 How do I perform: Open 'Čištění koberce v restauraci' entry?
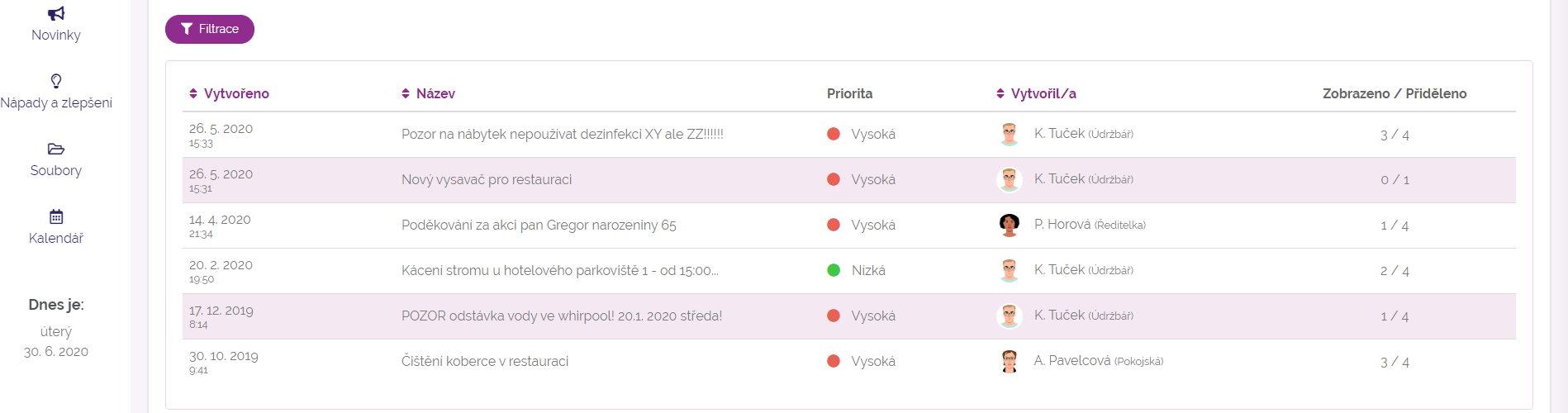485,362
